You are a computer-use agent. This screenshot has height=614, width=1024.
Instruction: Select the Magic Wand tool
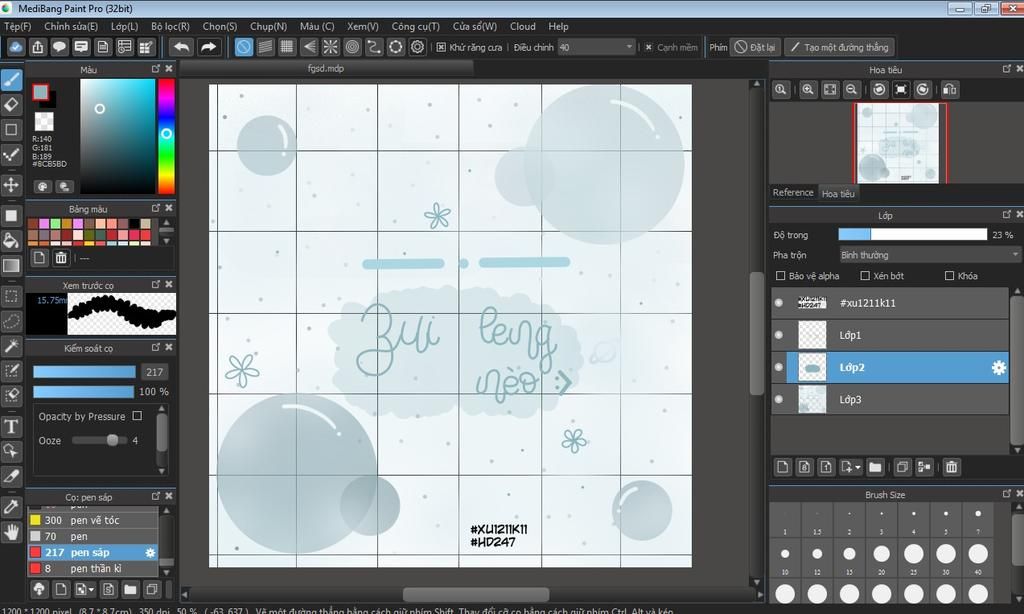click(11, 346)
